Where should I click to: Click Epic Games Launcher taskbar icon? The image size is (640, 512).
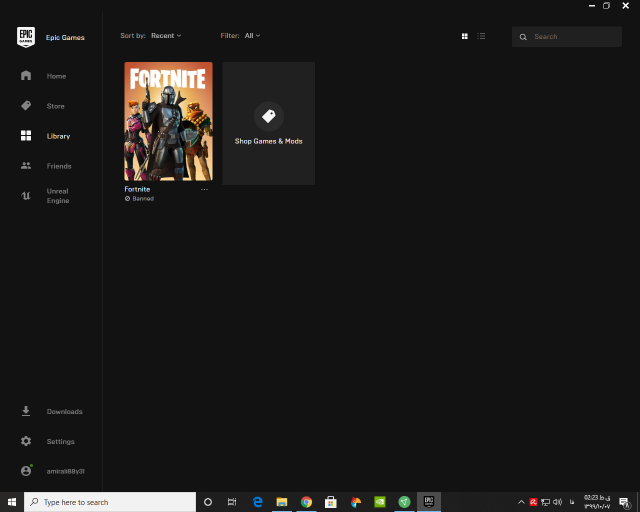point(429,502)
